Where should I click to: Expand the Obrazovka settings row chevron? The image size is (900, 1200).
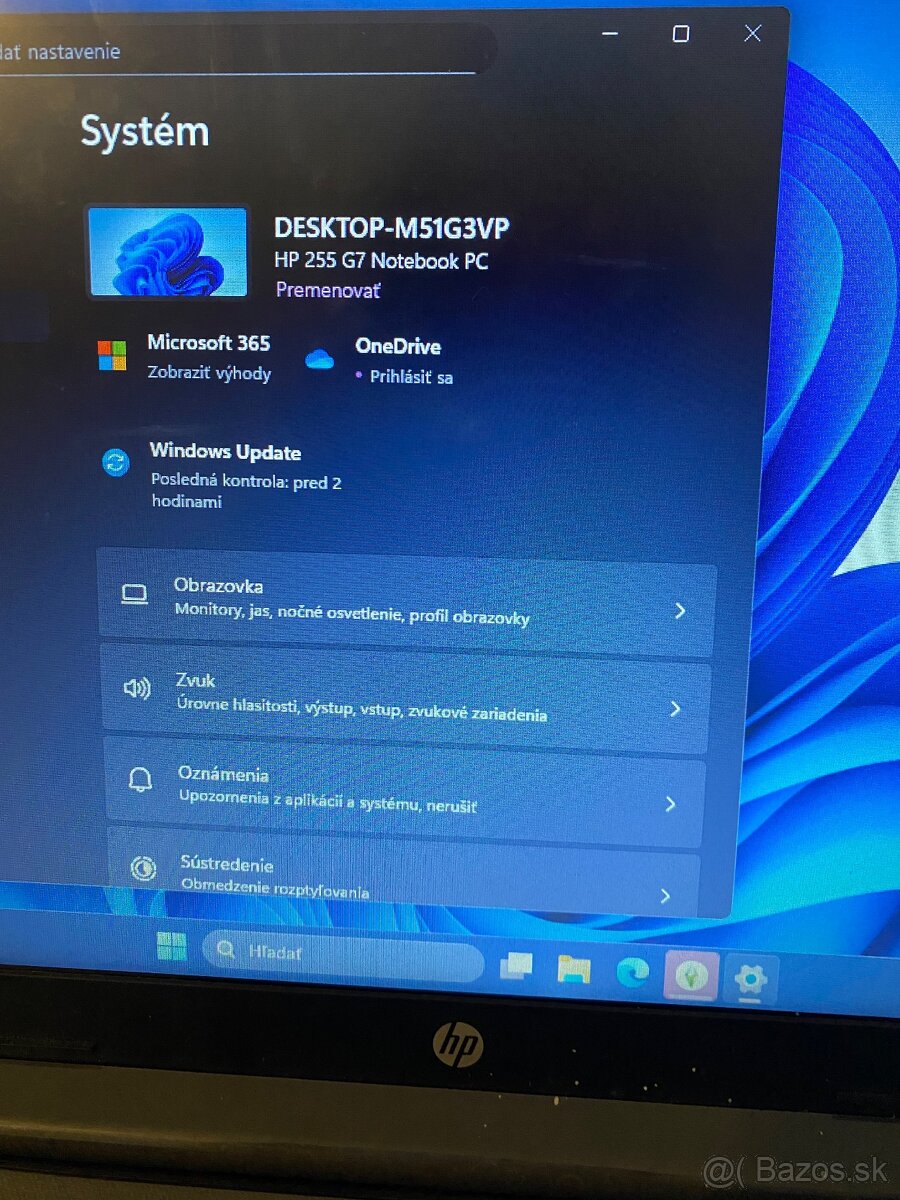click(681, 610)
